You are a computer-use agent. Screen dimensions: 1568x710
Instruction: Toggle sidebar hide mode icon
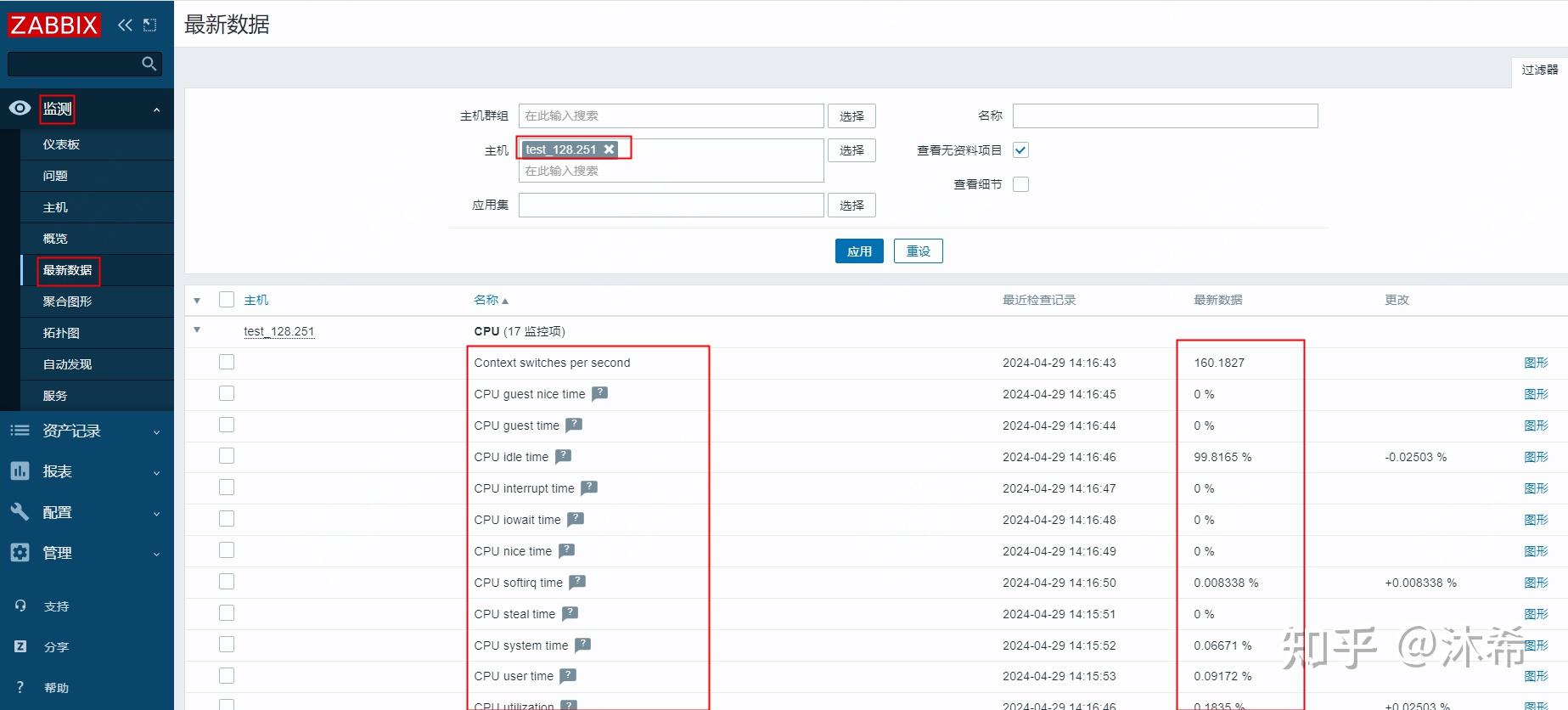[150, 25]
